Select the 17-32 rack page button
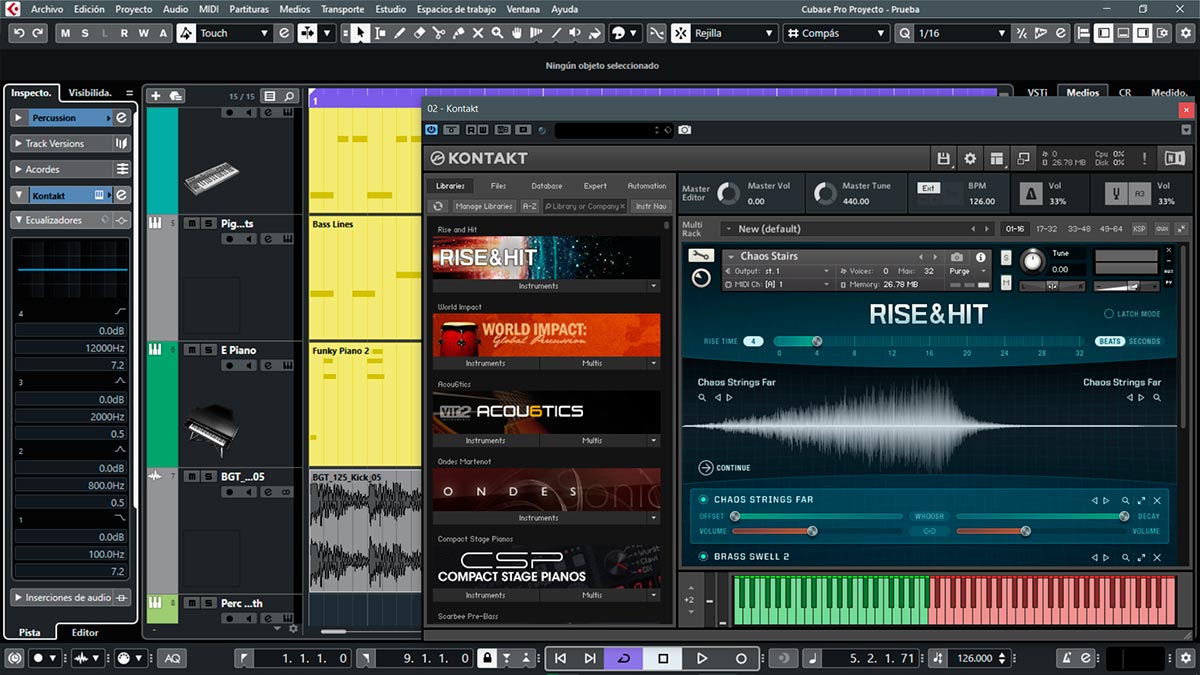Screen dimensions: 1200x675 pyautogui.click(x=1047, y=229)
